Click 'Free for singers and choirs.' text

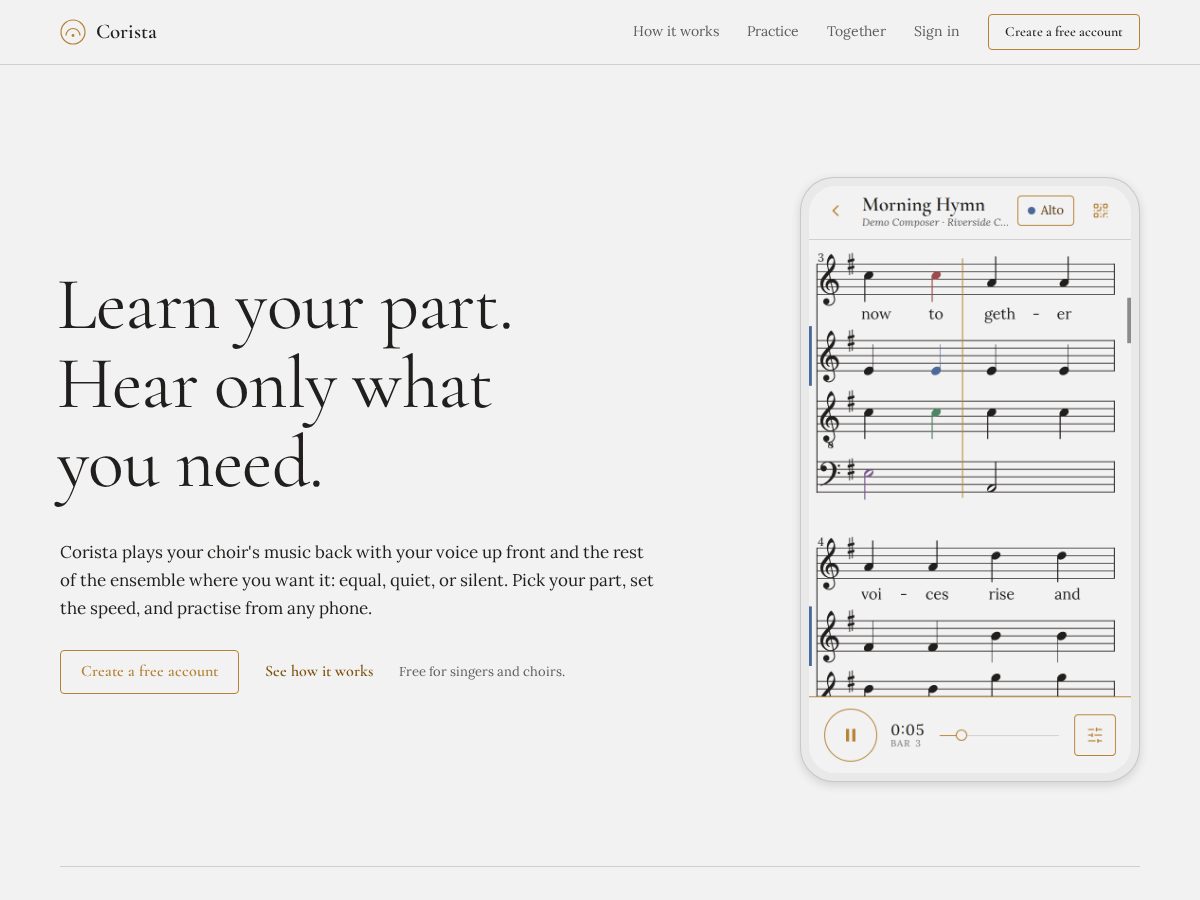click(482, 672)
